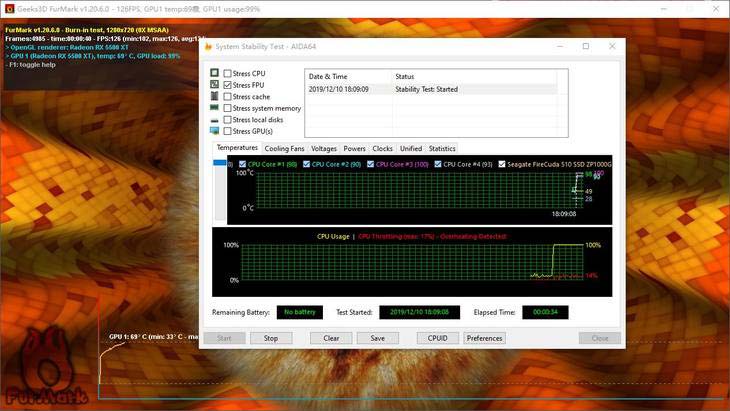Click the Stop button

tap(271, 338)
